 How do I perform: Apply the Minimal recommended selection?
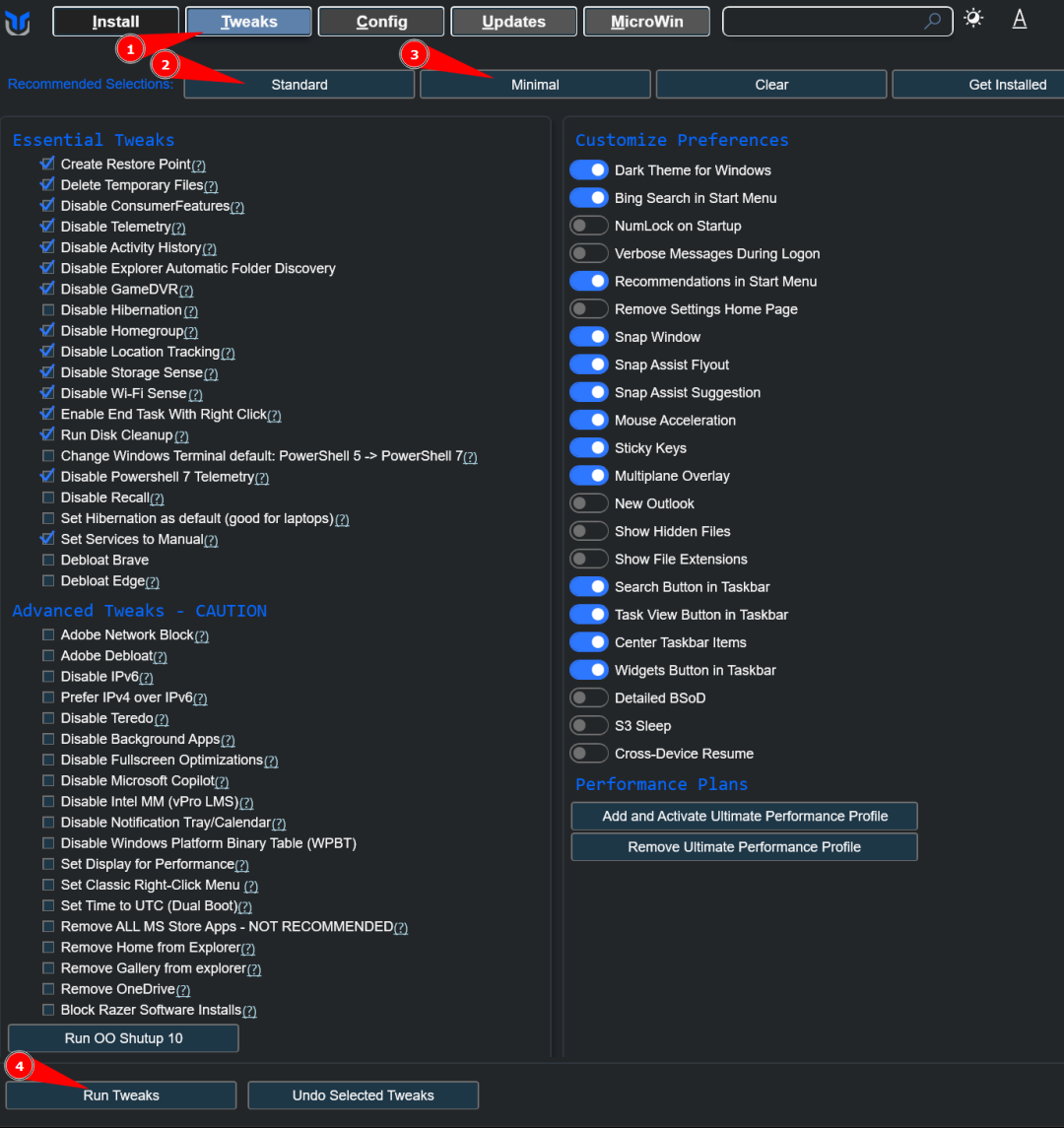[x=535, y=85]
